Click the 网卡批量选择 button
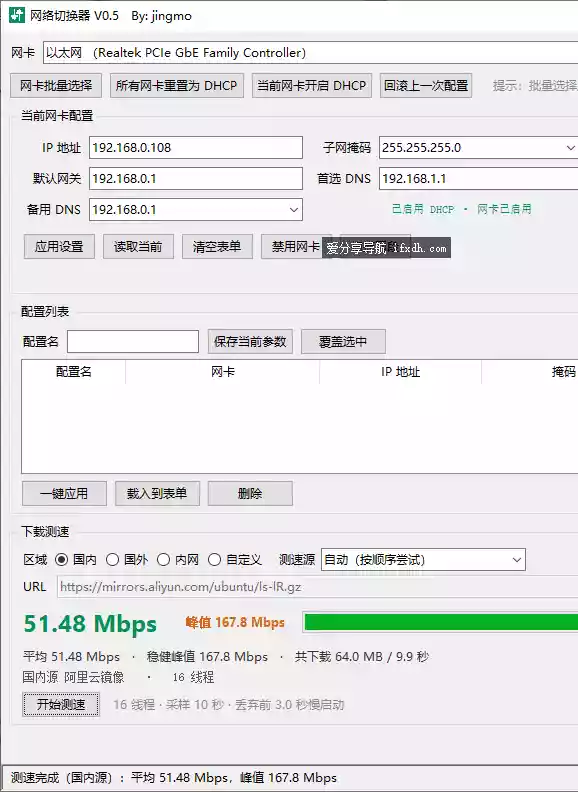 click(56, 85)
